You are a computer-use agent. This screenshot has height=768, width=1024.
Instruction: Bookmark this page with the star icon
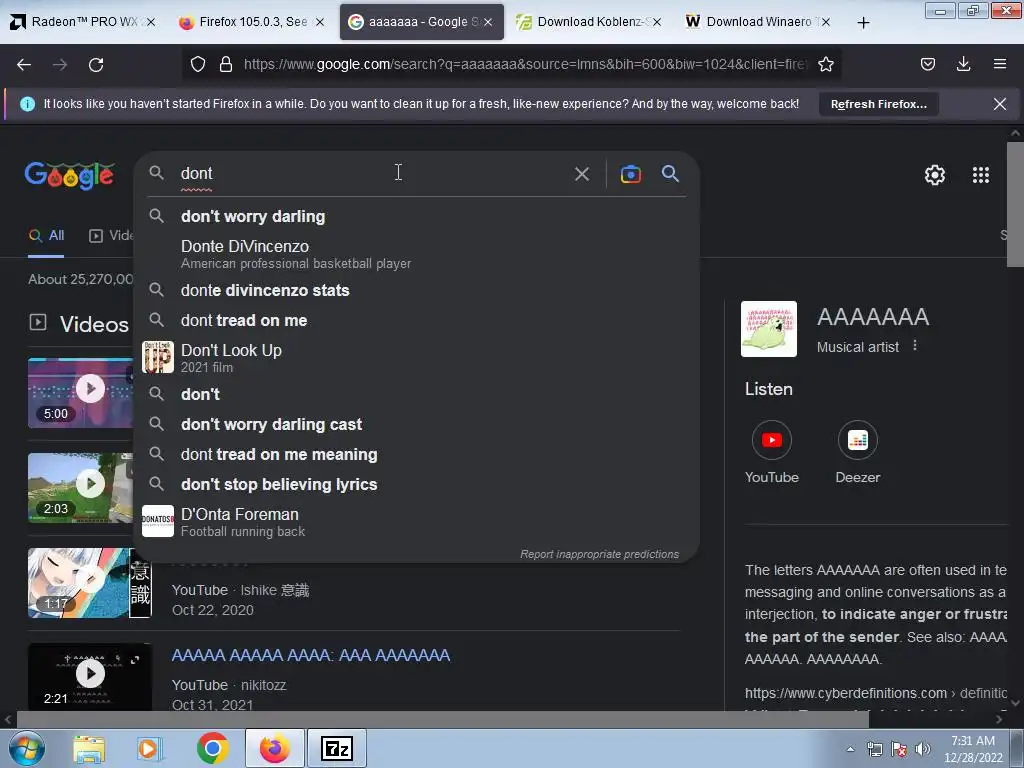[825, 64]
